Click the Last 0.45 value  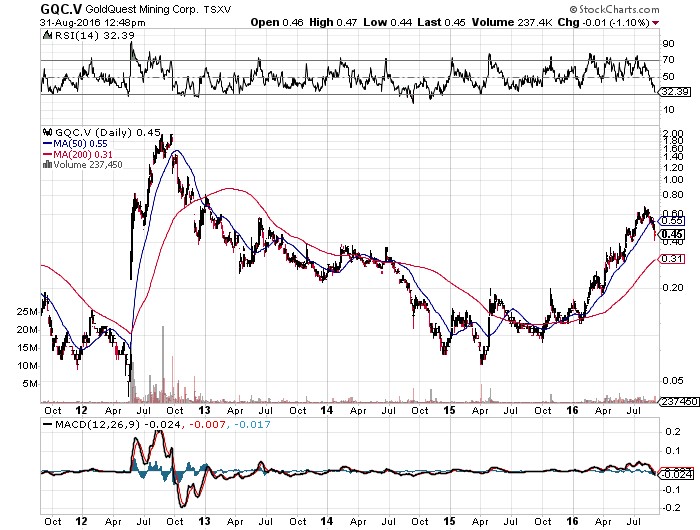point(442,22)
